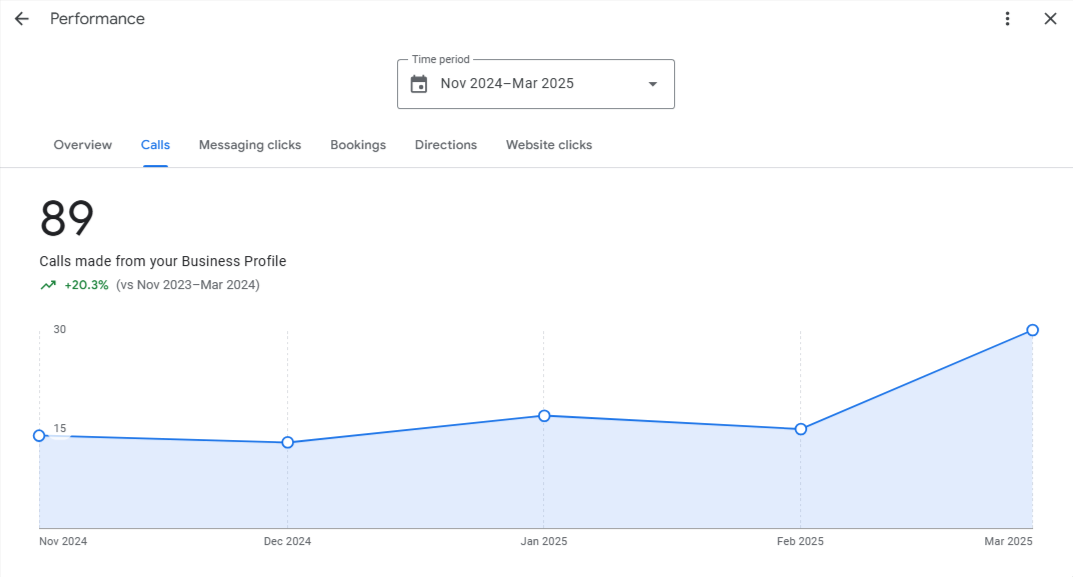Click the 89 total calls figure

click(66, 218)
